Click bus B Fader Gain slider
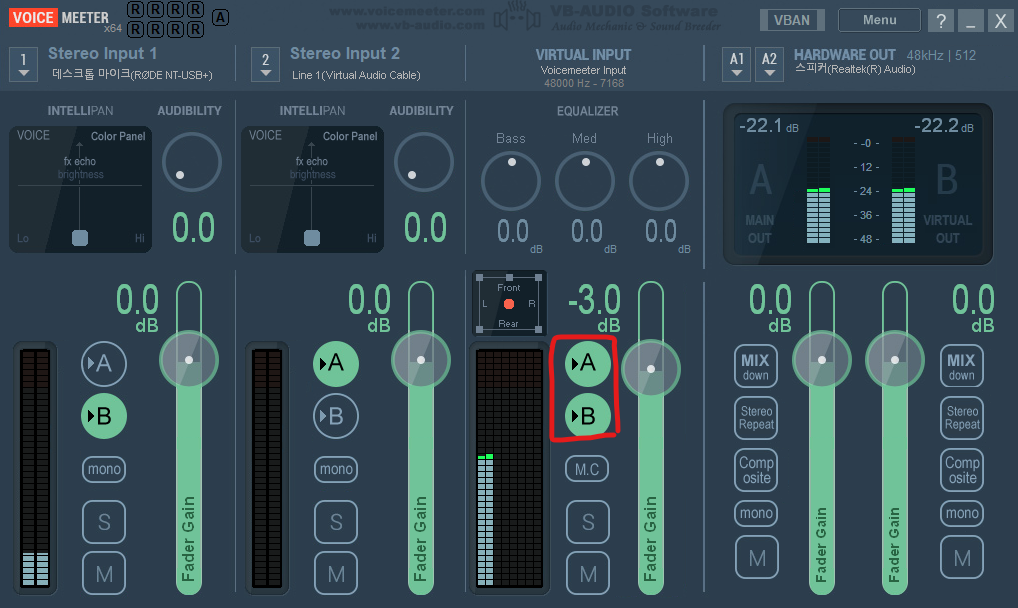1018x608 pixels. coord(895,438)
